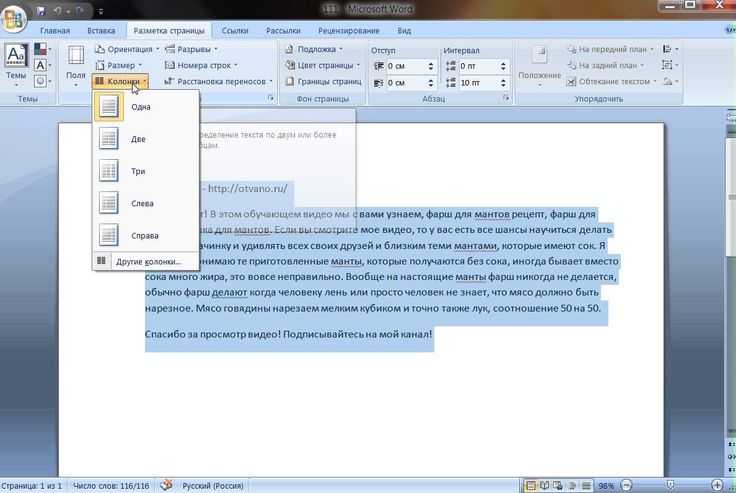Screen dimensions: 736x493
Task: Open Paragraph (Абзац) dialog launcher
Action: coord(506,98)
